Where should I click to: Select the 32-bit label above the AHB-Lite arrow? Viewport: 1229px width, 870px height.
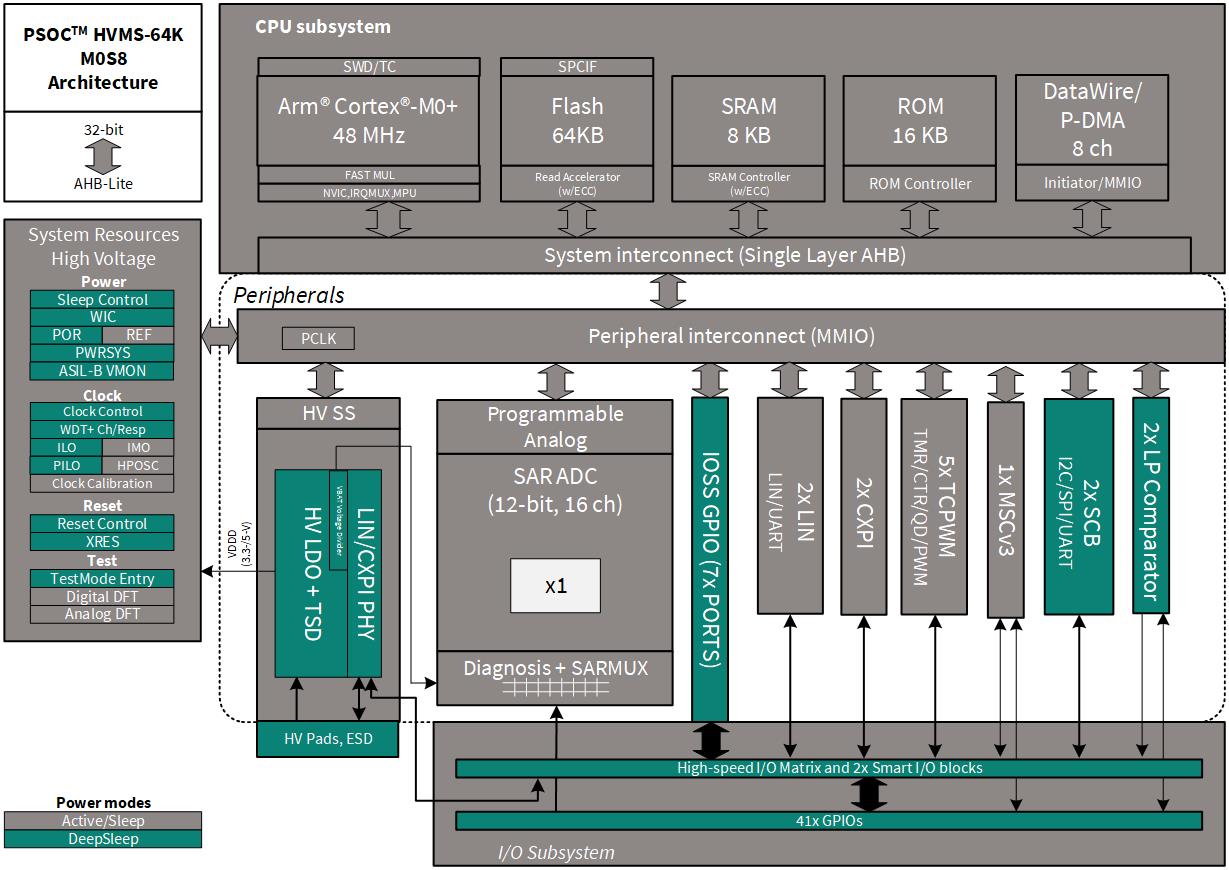(x=104, y=130)
